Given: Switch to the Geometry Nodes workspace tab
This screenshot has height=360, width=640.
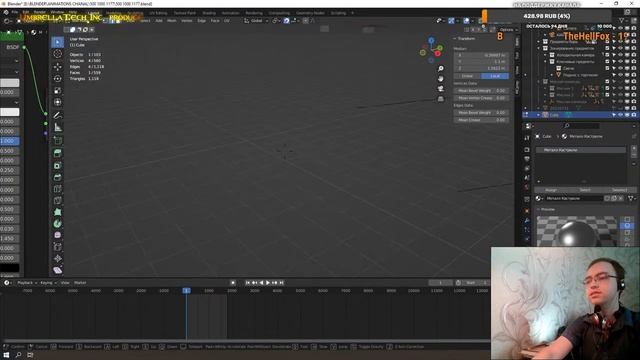Looking at the screenshot, I should [x=310, y=13].
